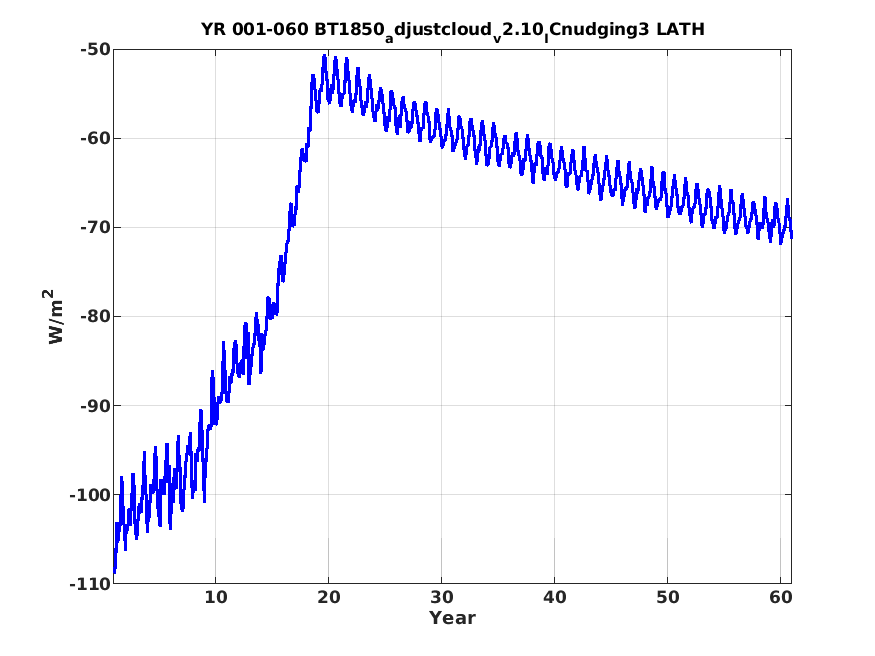The image size is (875, 656).
Task: Click the -90 y-axis tick label
Action: click(x=95, y=406)
